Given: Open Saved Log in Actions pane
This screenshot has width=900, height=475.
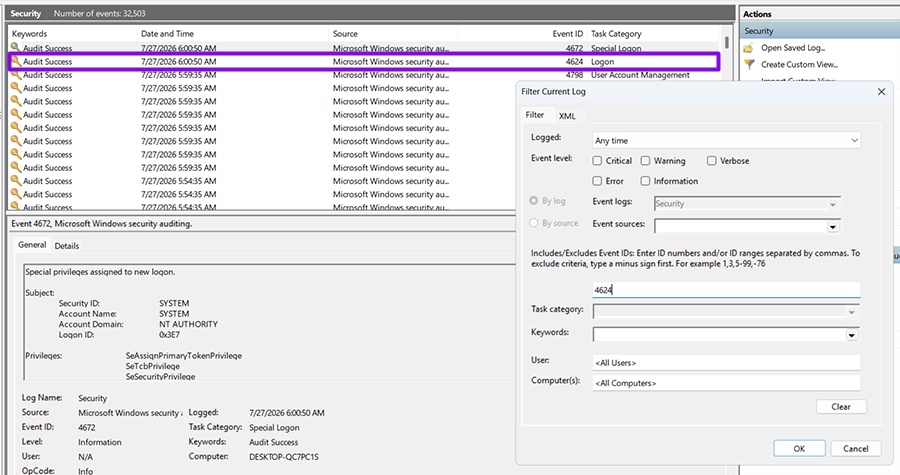Looking at the screenshot, I should (793, 48).
